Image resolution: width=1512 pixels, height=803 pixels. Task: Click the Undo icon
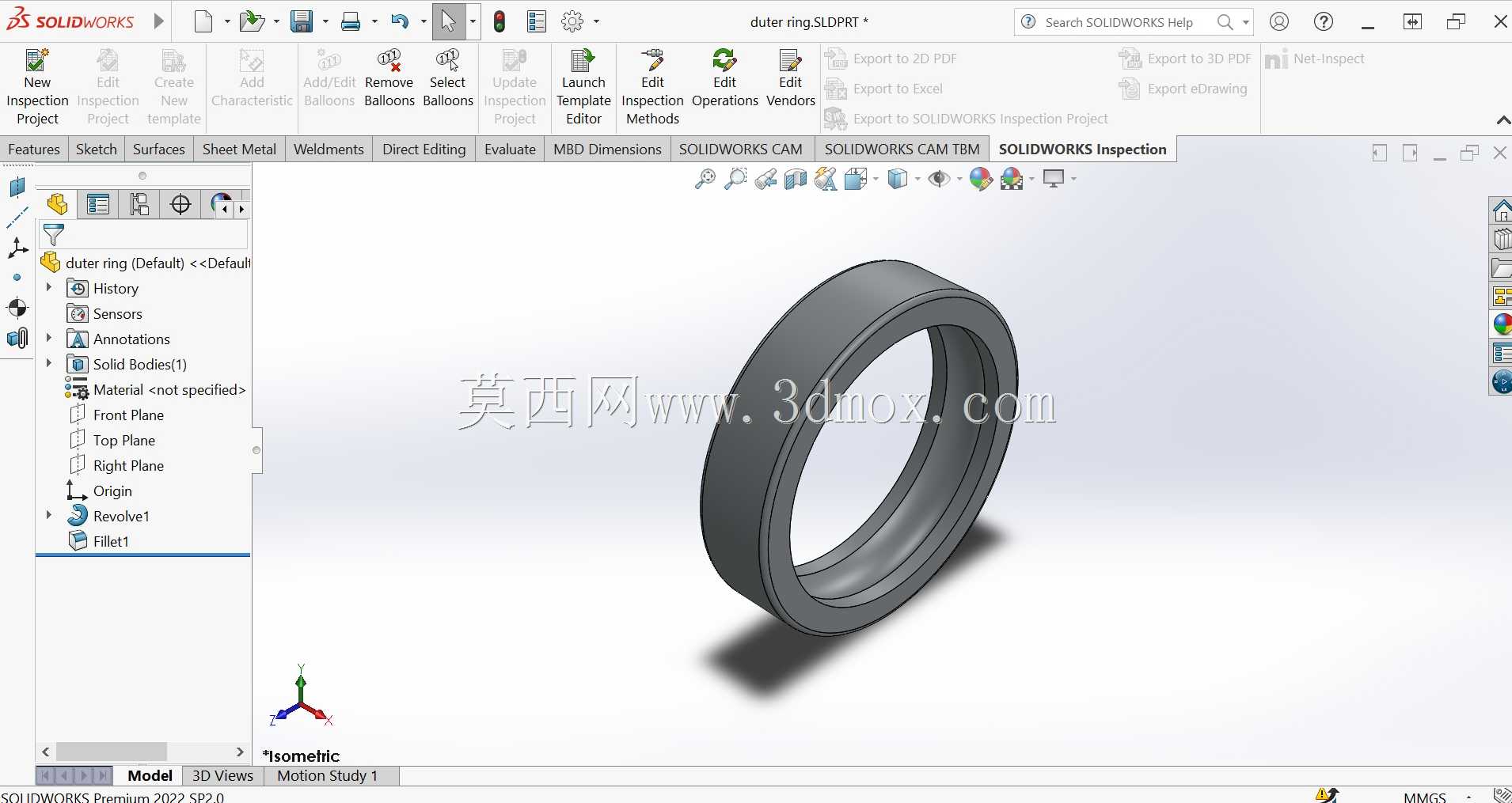point(400,21)
